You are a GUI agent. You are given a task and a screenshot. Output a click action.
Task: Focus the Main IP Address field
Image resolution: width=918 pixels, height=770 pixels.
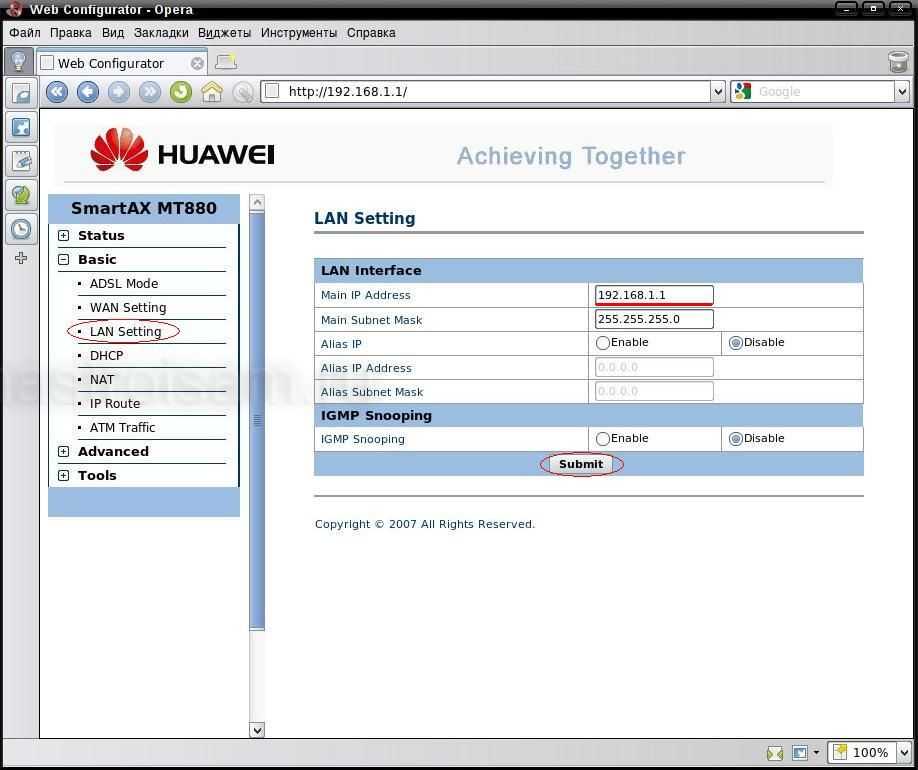pyautogui.click(x=654, y=295)
